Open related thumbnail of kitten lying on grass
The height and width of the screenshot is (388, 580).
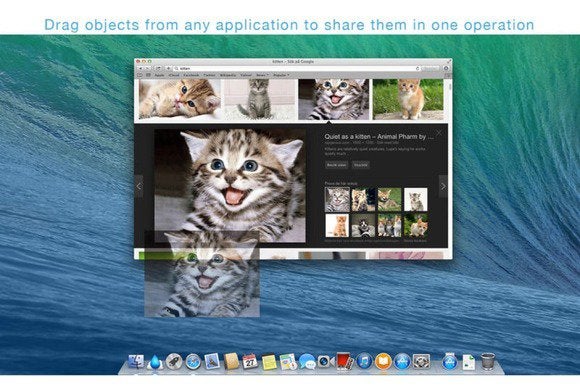[x=390, y=199]
